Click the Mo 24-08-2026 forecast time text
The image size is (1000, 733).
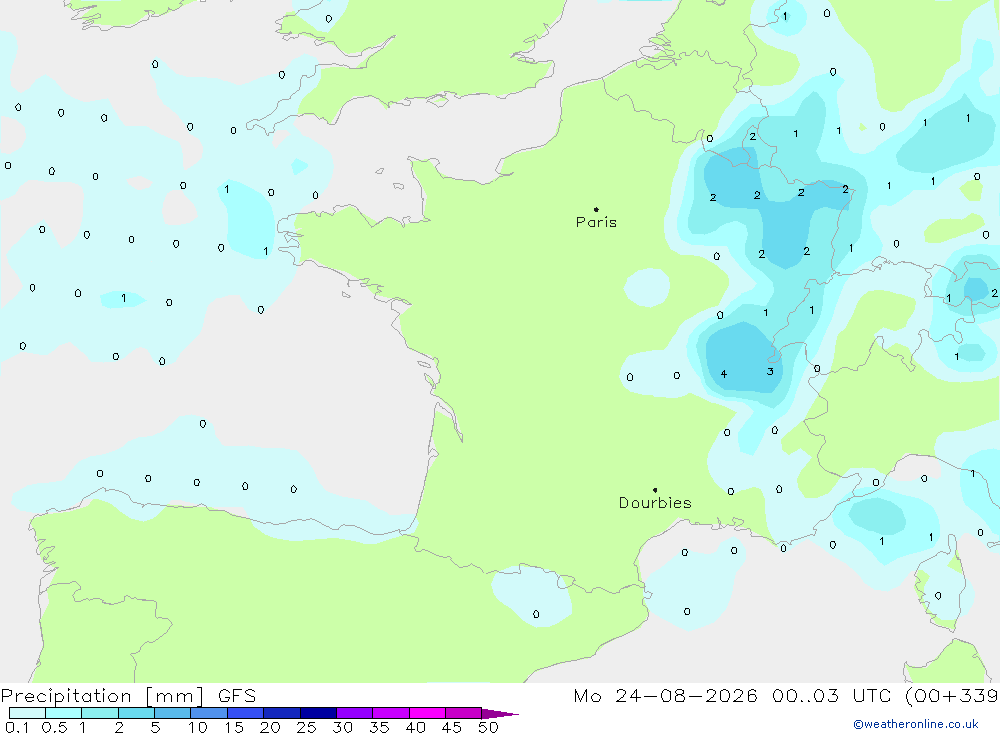point(786,695)
